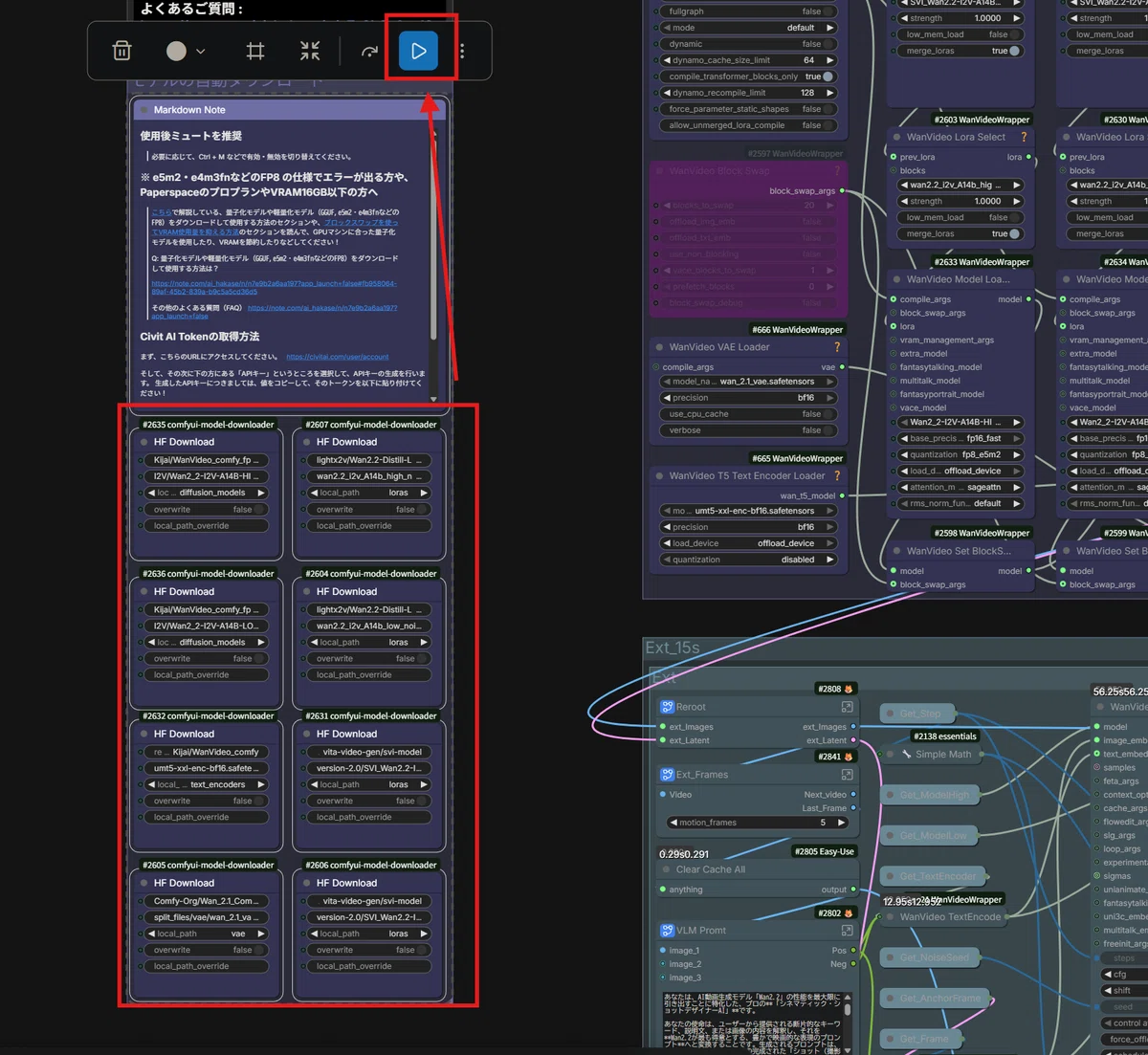Click the Get_NoiseSeed node
Viewport: 1148px width, 1055px height.
933,957
